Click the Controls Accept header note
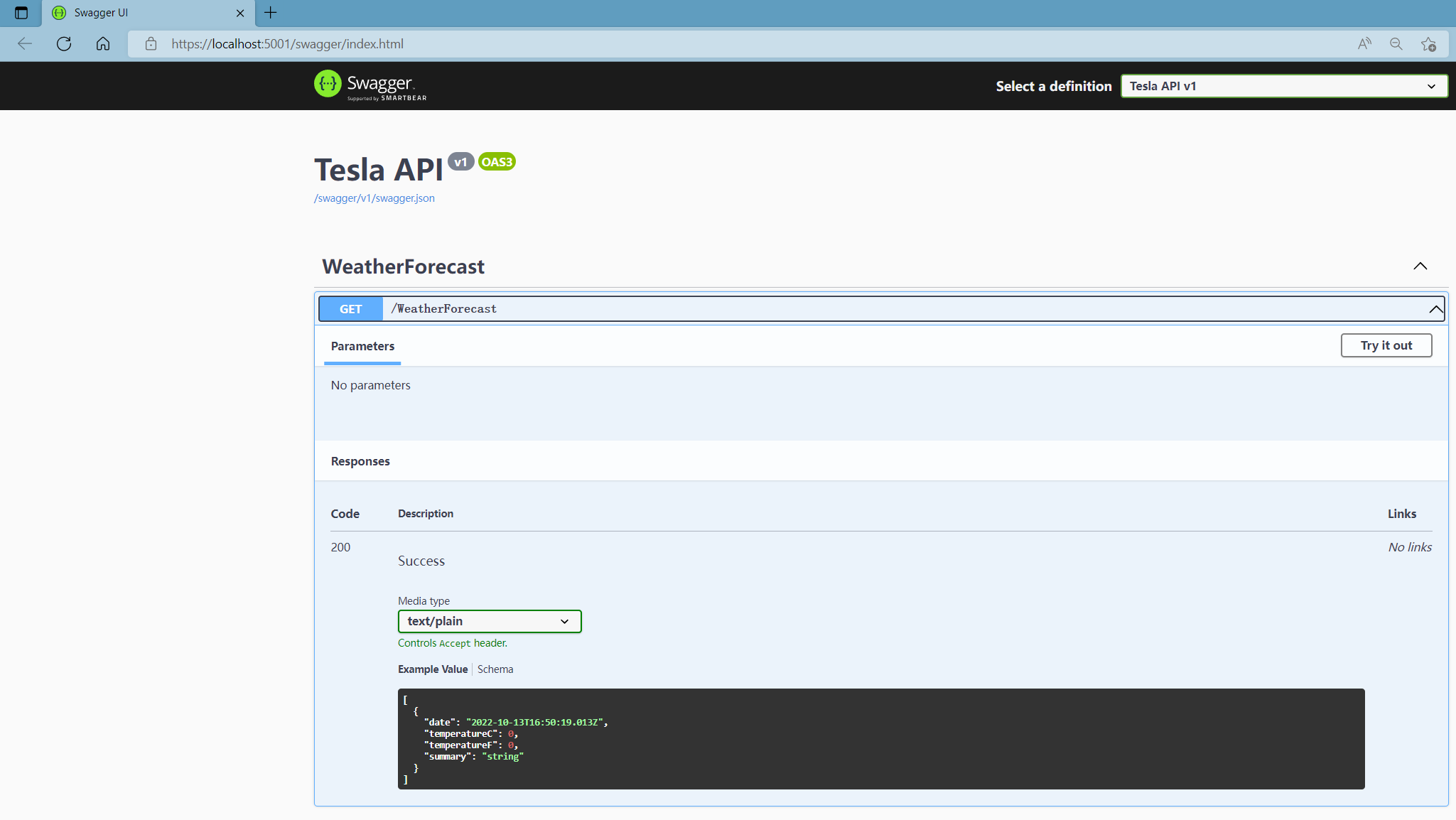The image size is (1456, 820). tap(453, 643)
